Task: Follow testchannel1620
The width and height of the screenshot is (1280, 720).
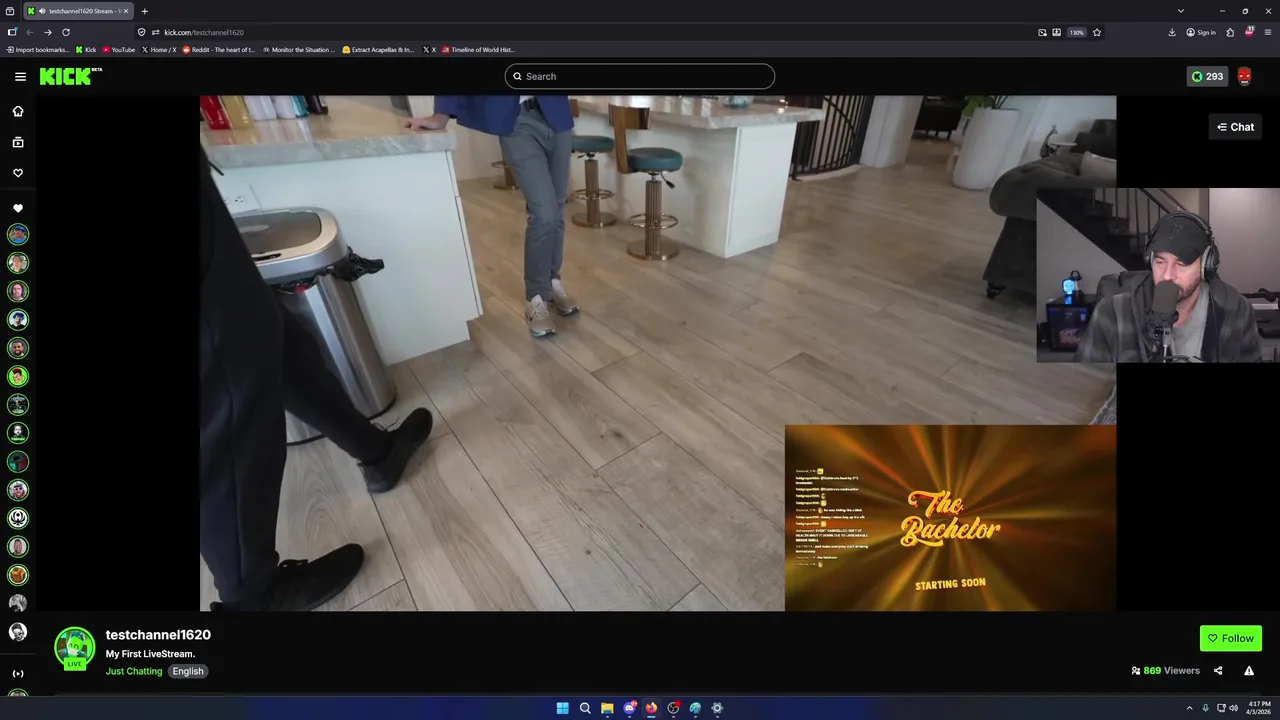Action: pos(1230,638)
